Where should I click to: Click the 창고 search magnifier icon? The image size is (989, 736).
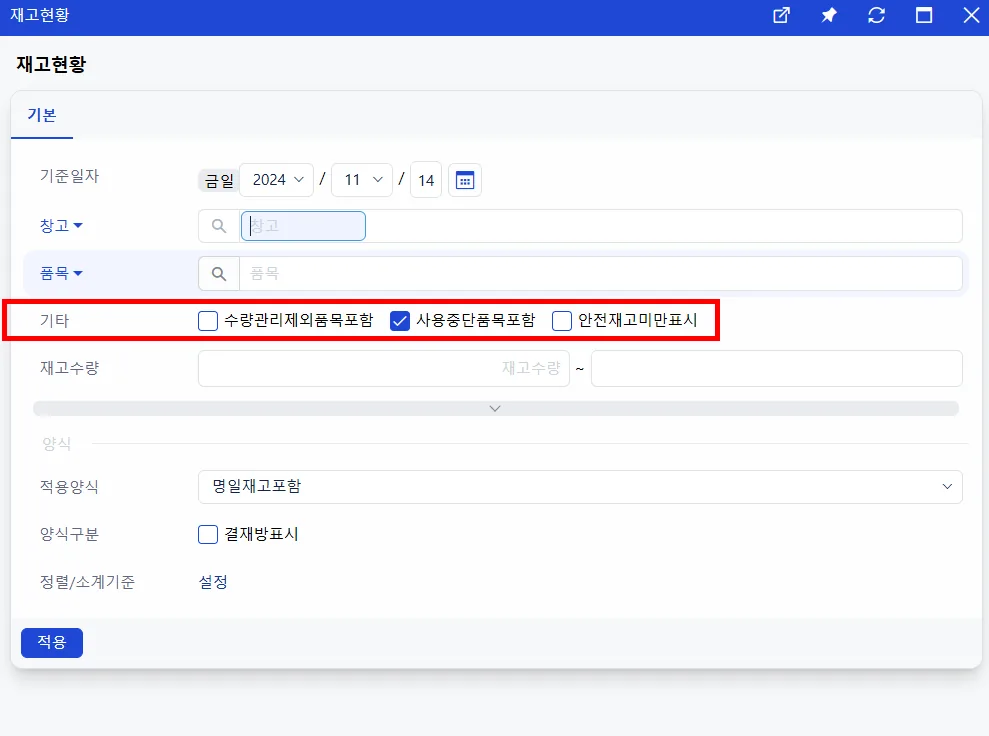pos(219,226)
